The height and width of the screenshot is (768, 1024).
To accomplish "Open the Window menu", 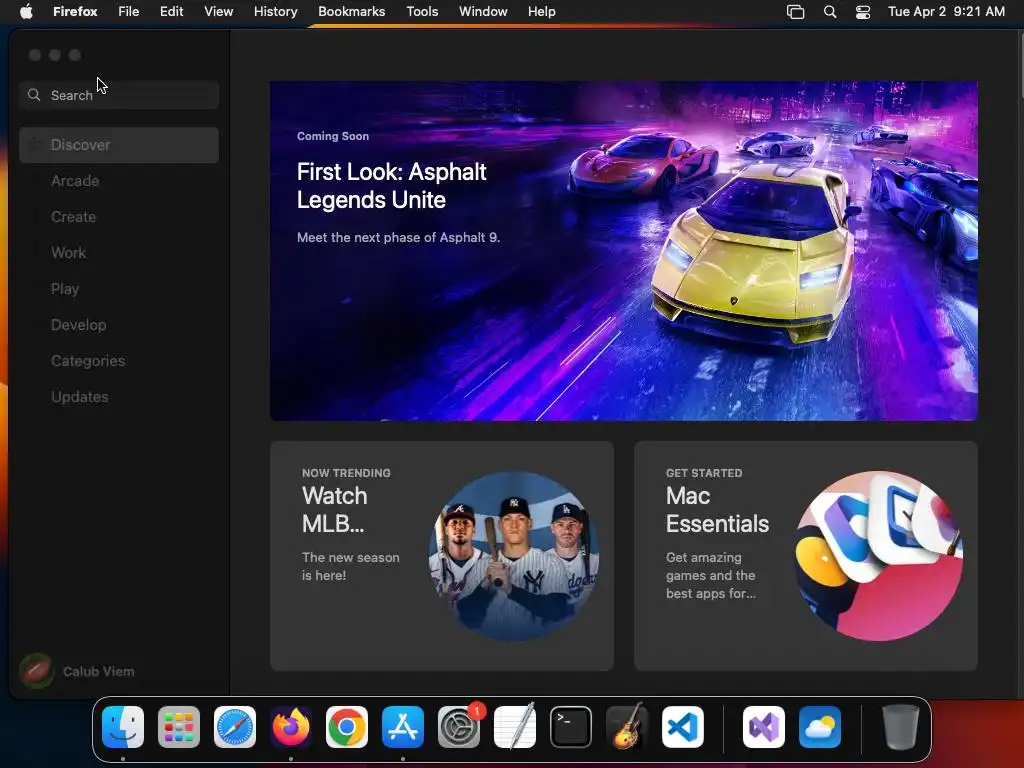I will tap(483, 12).
